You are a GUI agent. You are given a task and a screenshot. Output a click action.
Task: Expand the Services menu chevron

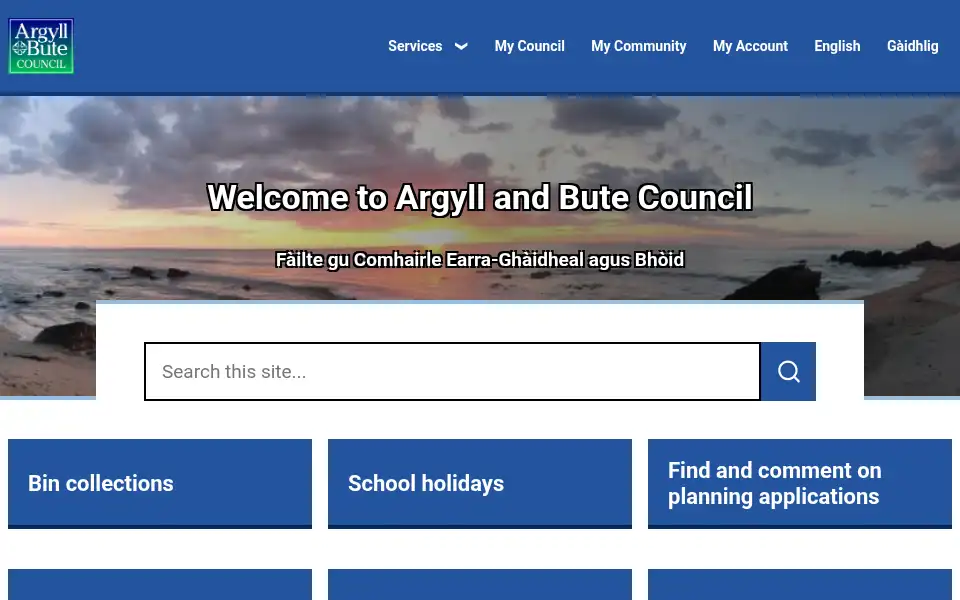(x=461, y=46)
